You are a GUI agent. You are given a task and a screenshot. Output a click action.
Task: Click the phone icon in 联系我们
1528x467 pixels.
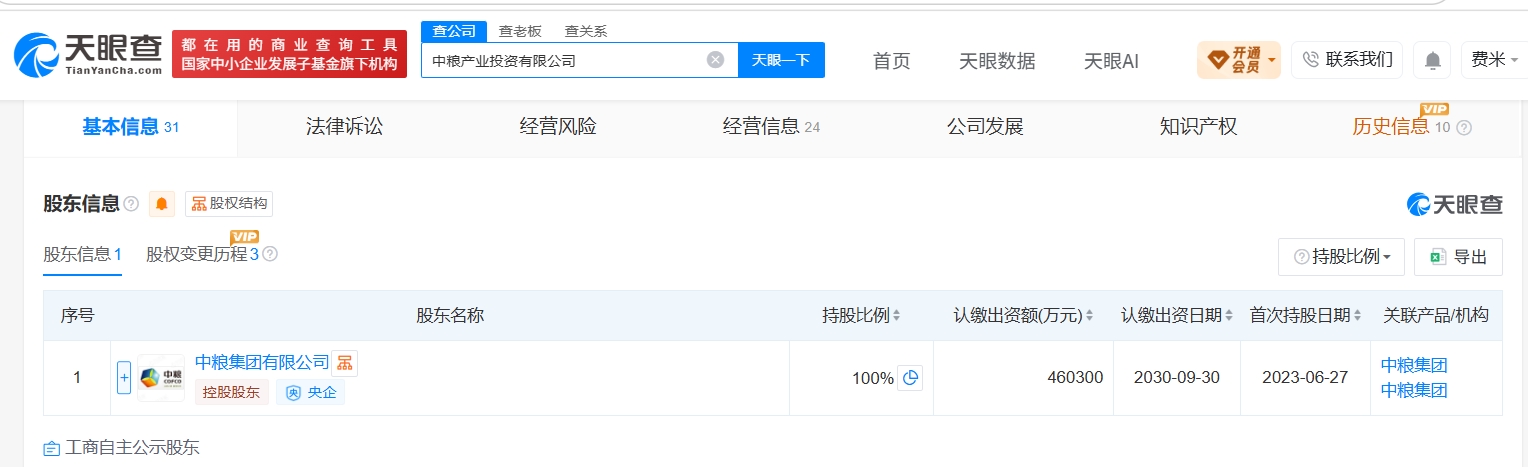click(1311, 60)
